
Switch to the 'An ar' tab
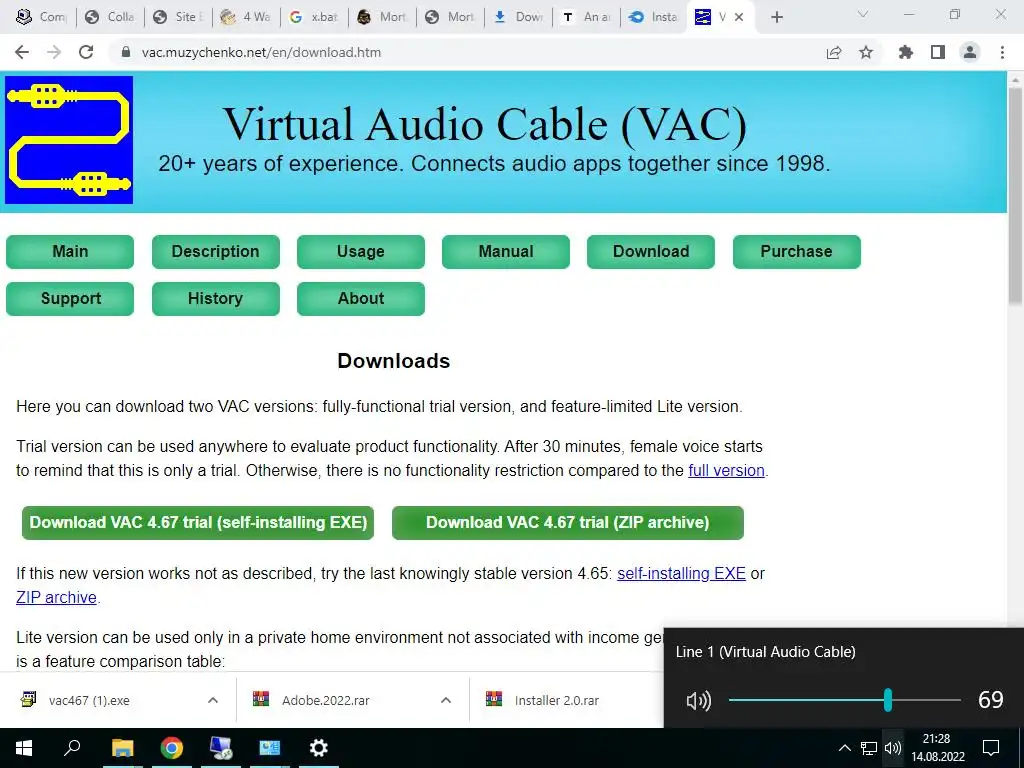tap(586, 17)
